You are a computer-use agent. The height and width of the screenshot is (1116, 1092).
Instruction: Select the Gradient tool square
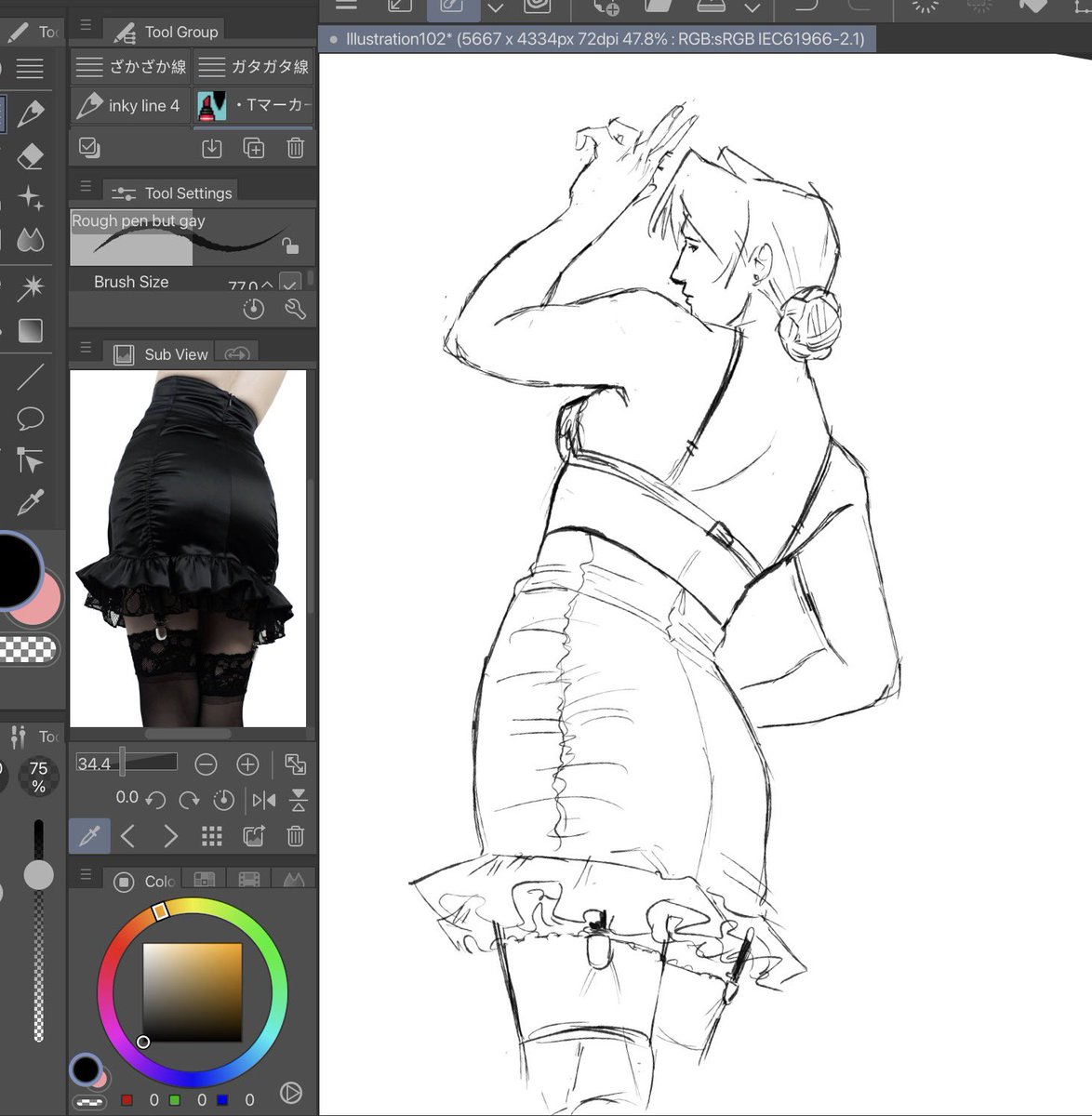tap(31, 331)
